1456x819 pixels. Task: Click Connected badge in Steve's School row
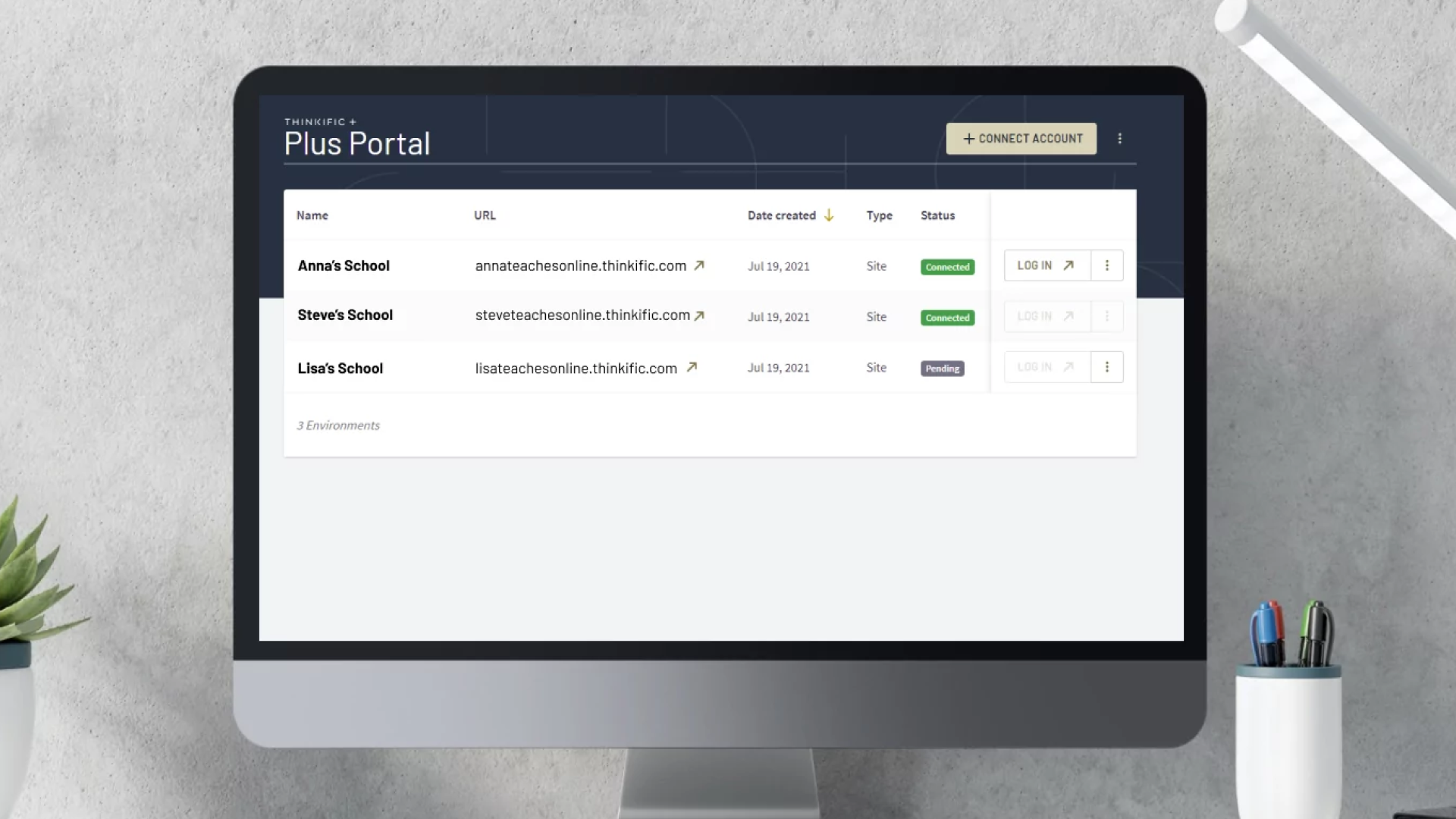947,318
